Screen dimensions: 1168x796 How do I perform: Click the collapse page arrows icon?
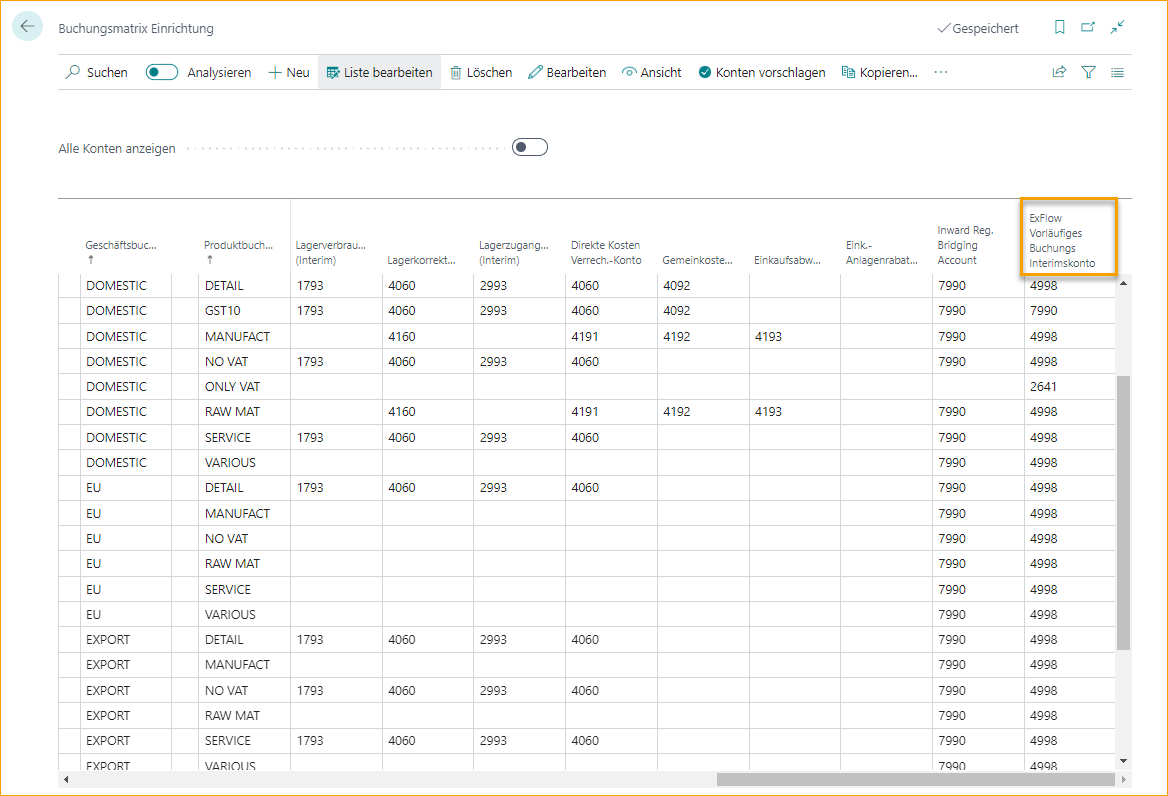pyautogui.click(x=1117, y=28)
